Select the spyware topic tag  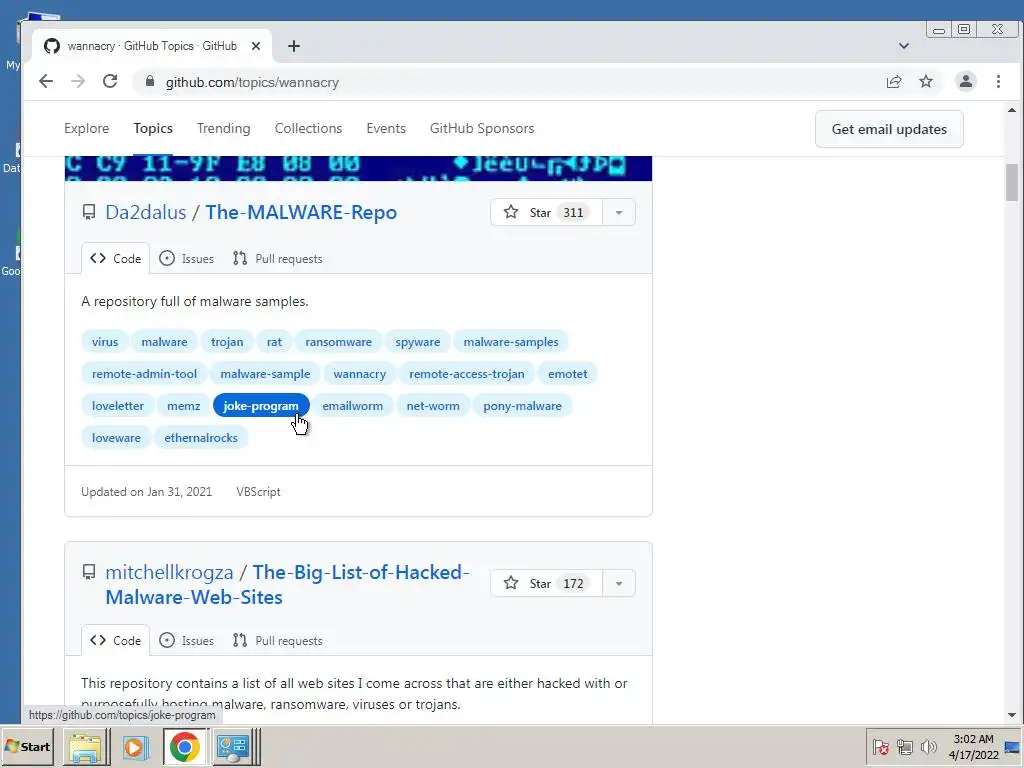tap(417, 342)
